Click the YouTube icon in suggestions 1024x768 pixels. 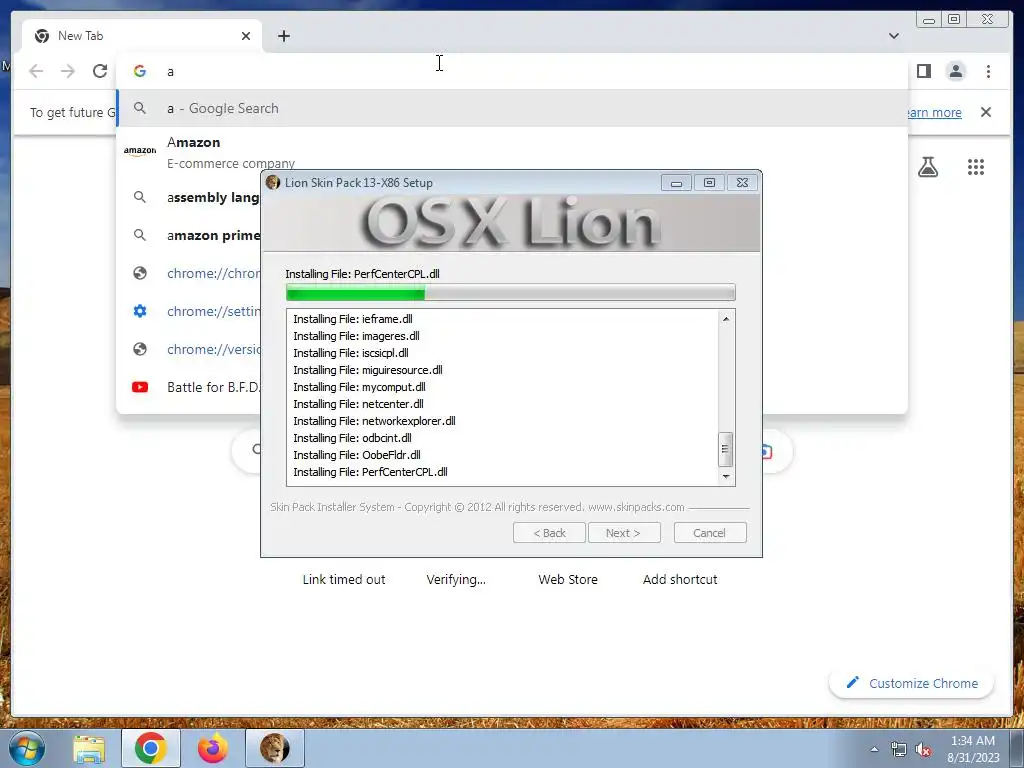click(140, 387)
